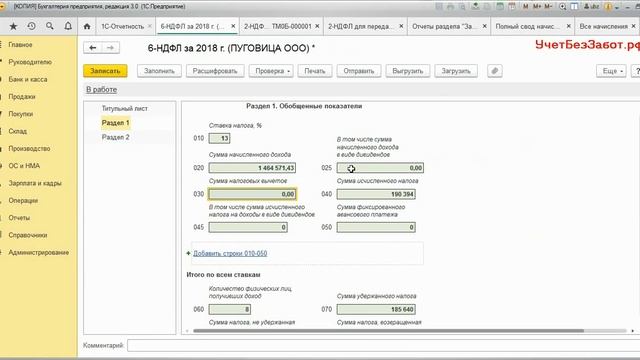Open the ОС и НМА section
This screenshot has height=360, width=640.
[x=24, y=166]
